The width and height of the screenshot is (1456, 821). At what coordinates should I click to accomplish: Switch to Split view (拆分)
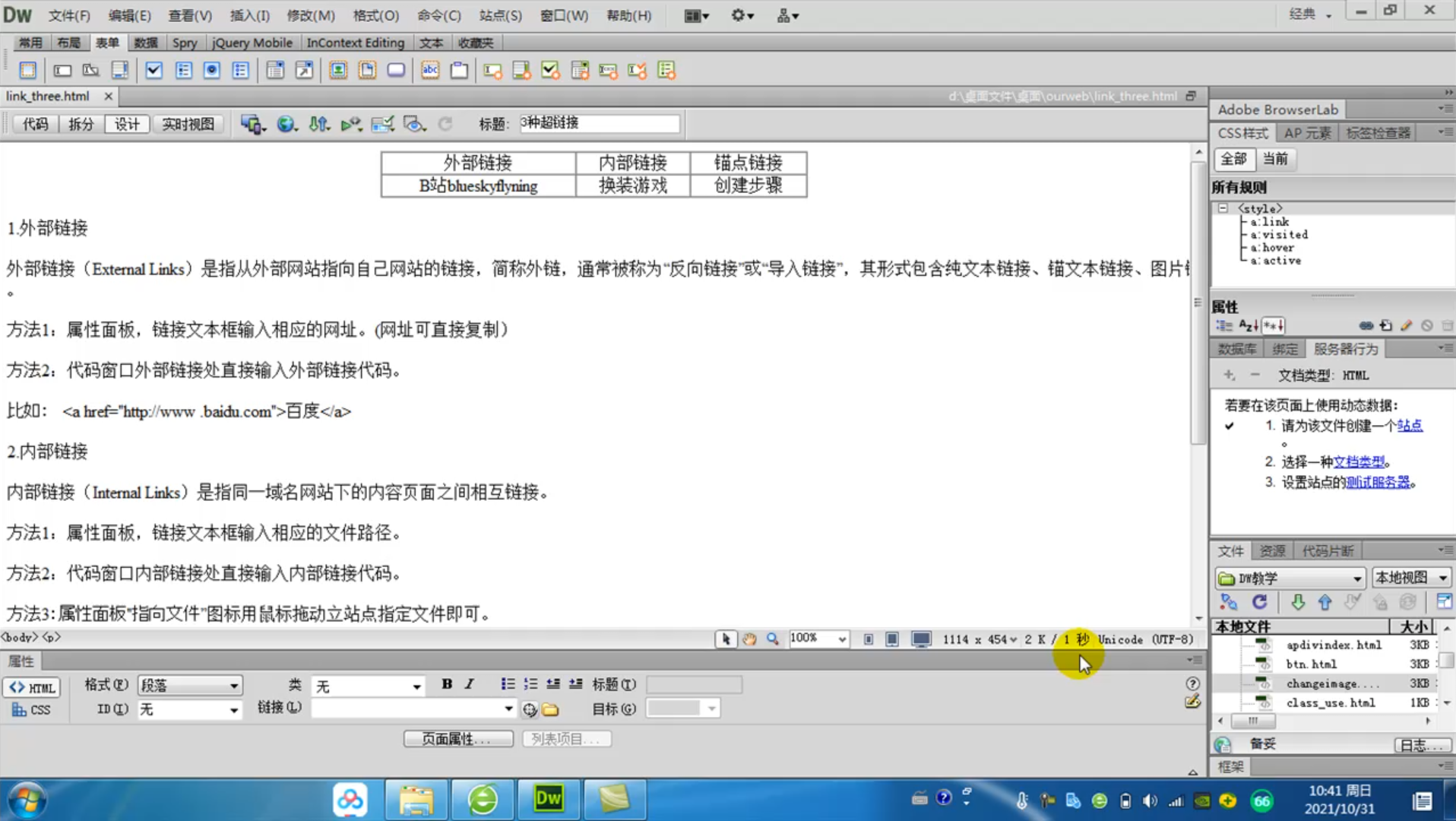click(81, 124)
